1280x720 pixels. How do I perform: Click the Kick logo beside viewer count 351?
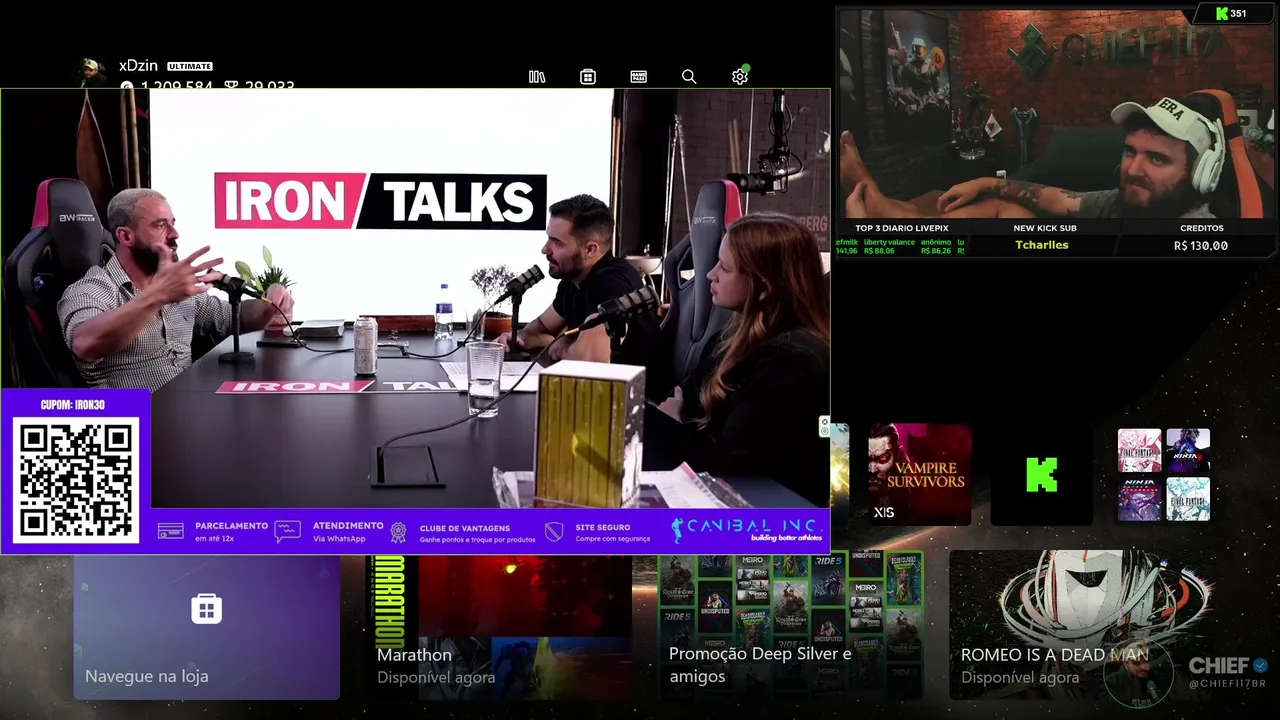click(1221, 14)
